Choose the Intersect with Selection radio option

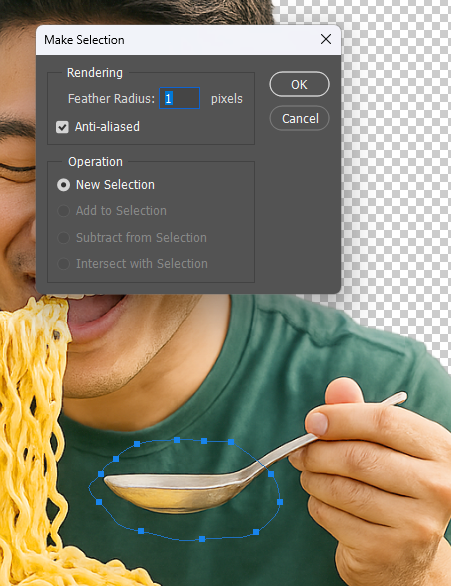click(x=64, y=264)
